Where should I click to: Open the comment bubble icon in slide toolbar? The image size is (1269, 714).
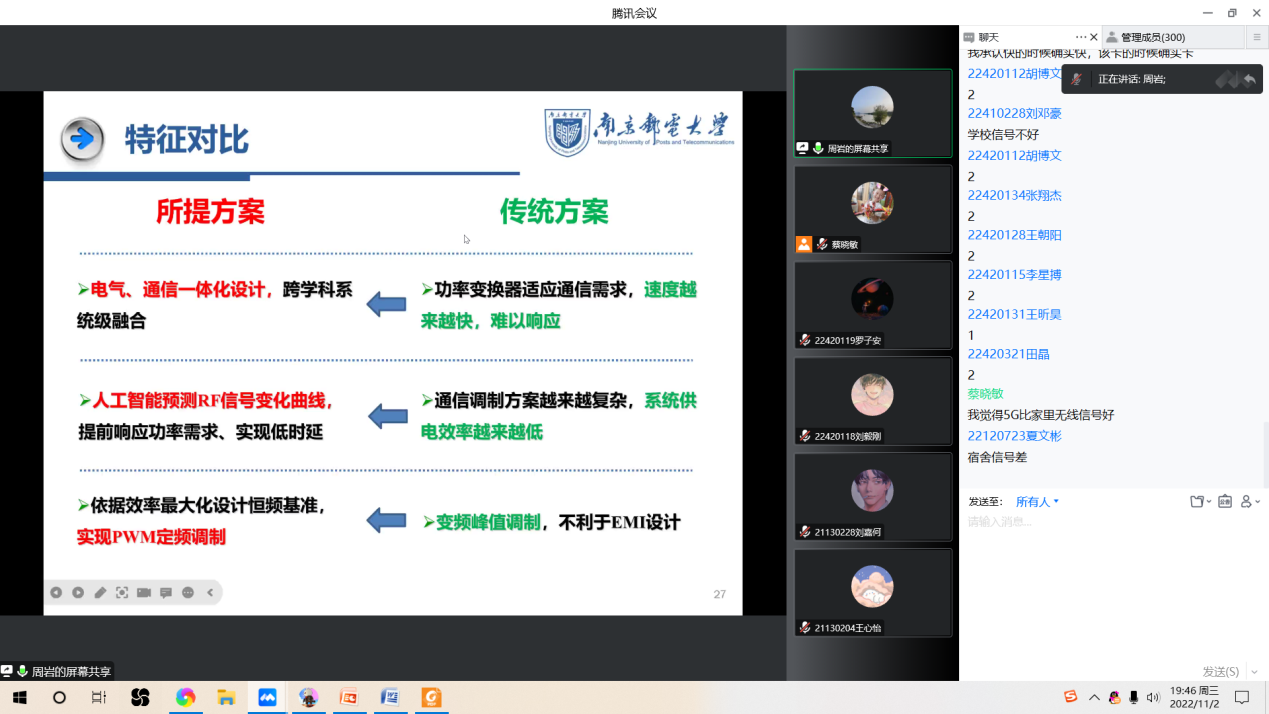point(166,593)
